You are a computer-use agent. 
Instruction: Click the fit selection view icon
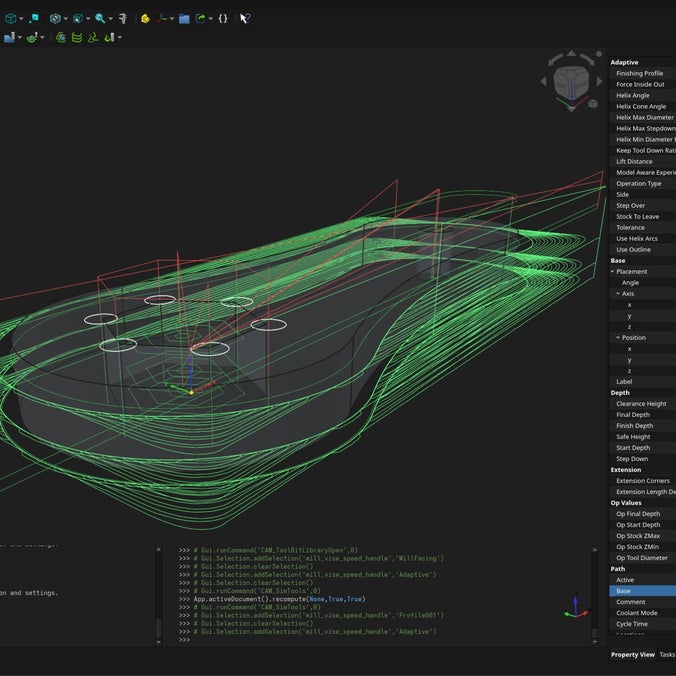(34, 19)
